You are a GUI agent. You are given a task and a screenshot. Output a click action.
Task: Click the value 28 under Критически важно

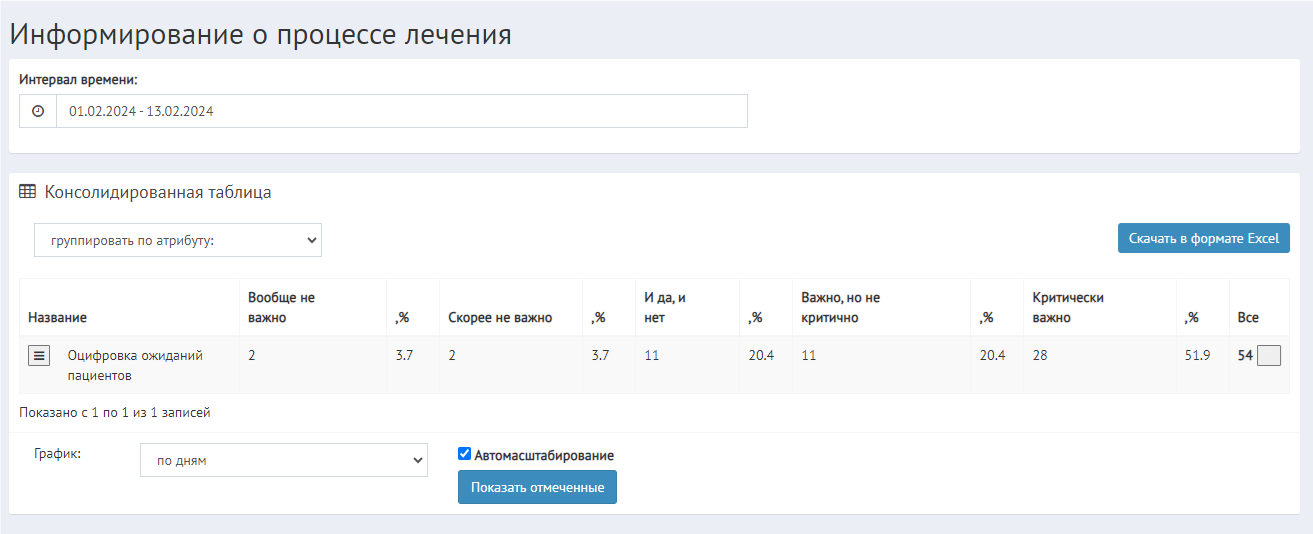tap(1040, 355)
